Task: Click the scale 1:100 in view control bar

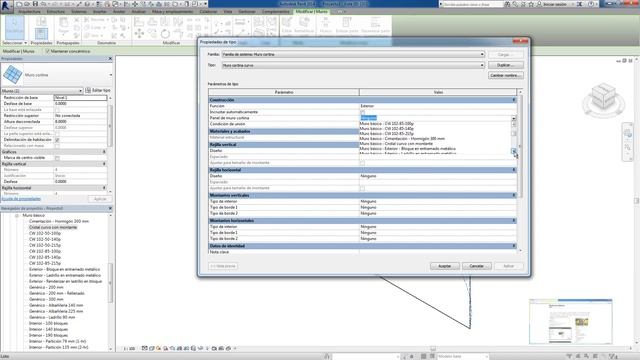Action: point(129,349)
